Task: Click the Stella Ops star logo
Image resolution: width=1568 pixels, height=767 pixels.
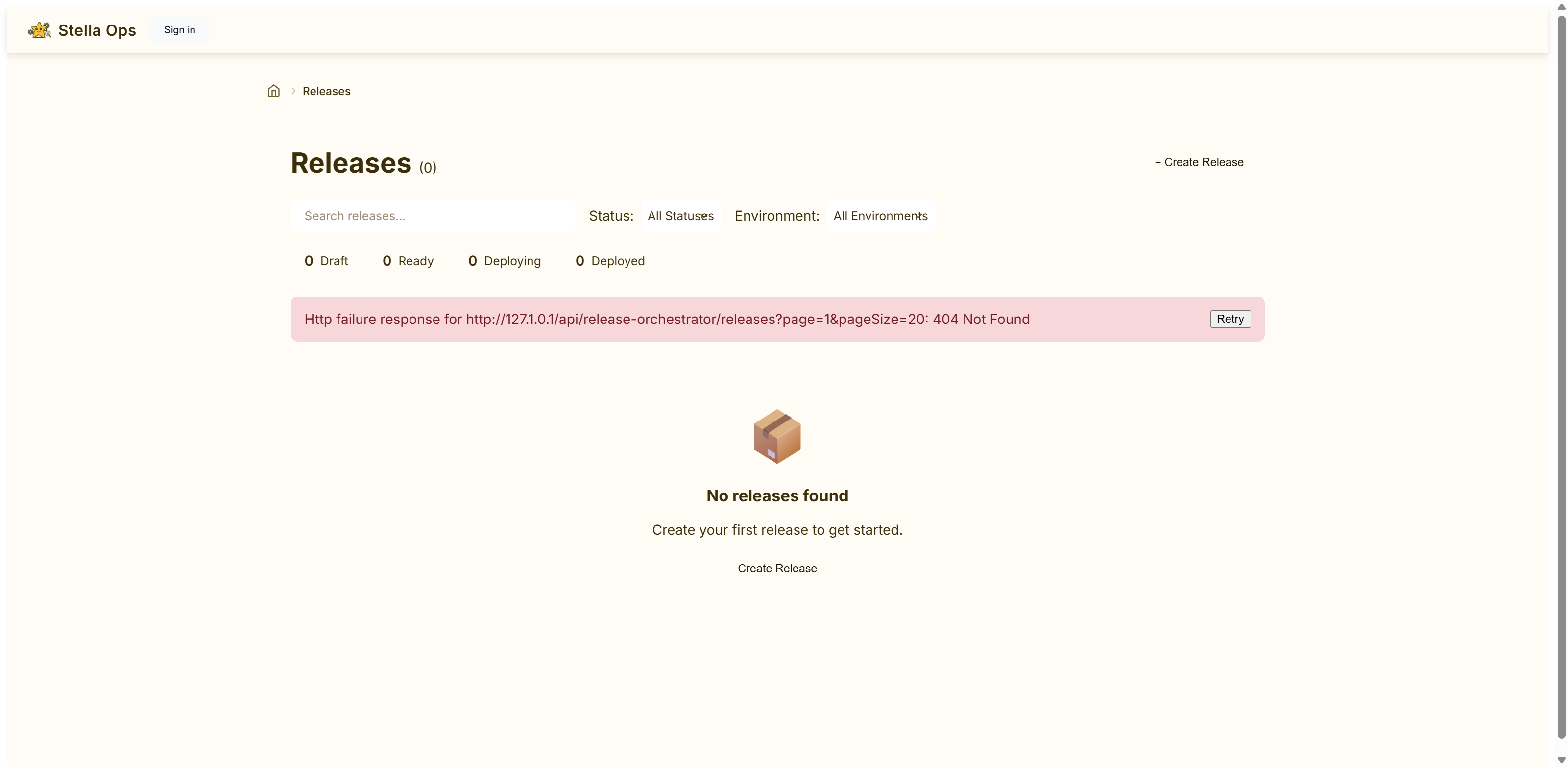Action: pyautogui.click(x=40, y=30)
